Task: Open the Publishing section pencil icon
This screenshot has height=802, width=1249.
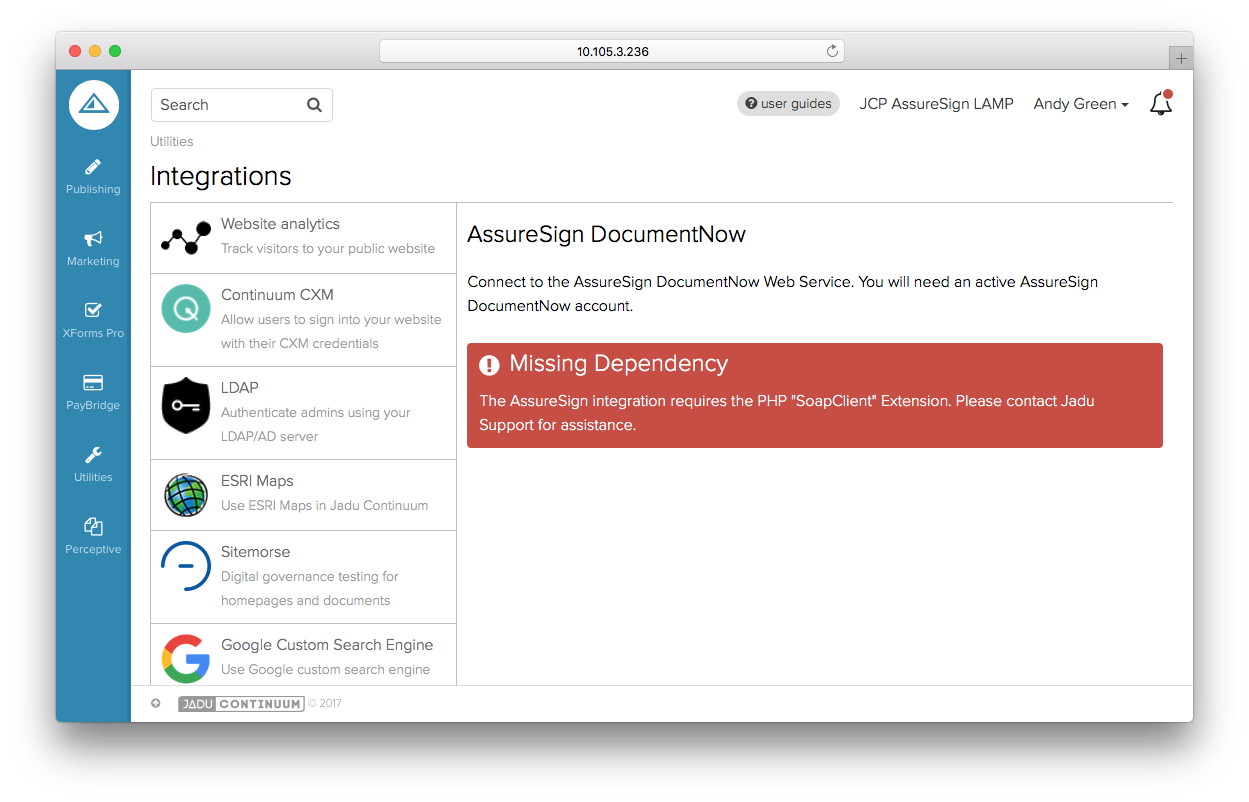Action: tap(93, 167)
